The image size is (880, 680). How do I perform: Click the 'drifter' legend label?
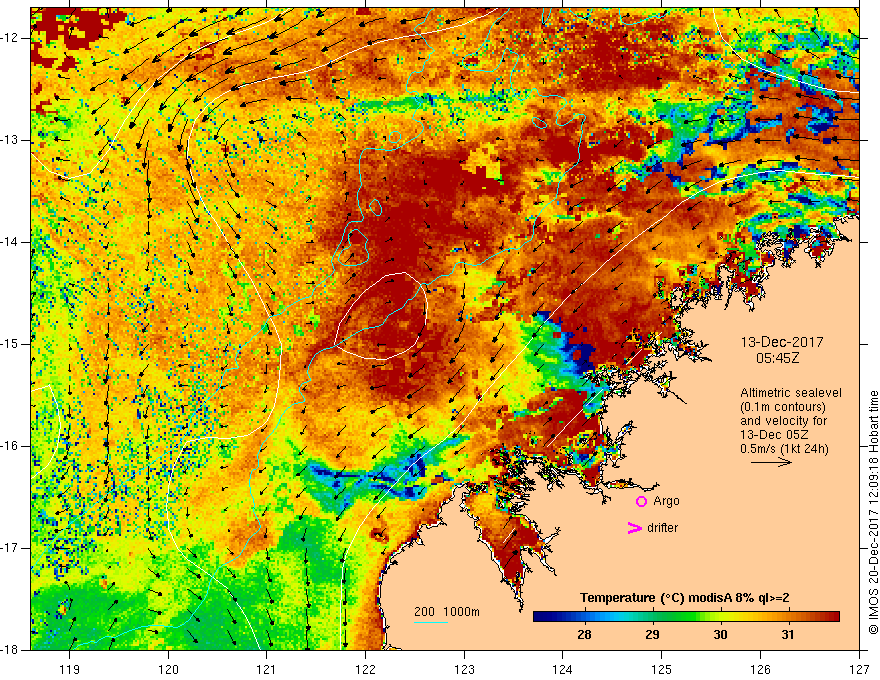point(662,528)
